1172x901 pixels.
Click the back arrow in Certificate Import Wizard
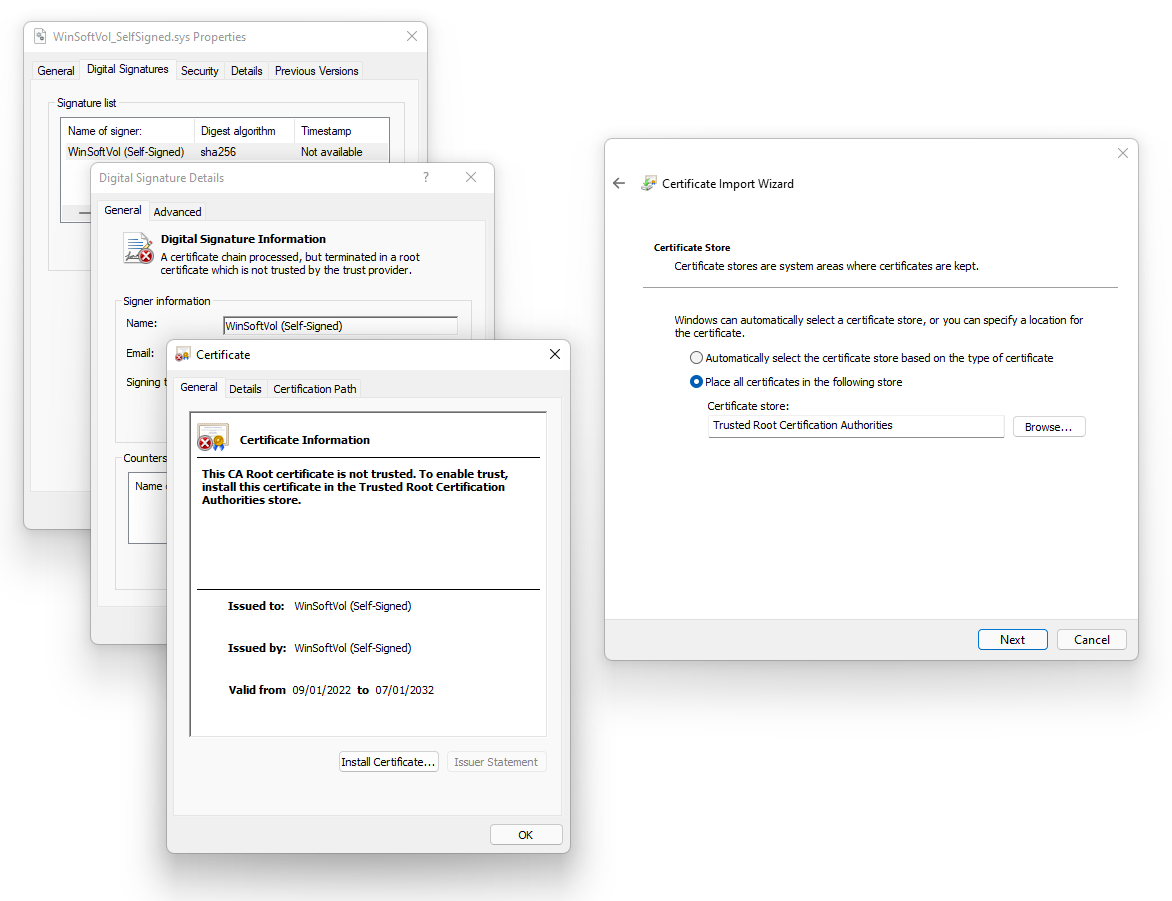click(619, 183)
